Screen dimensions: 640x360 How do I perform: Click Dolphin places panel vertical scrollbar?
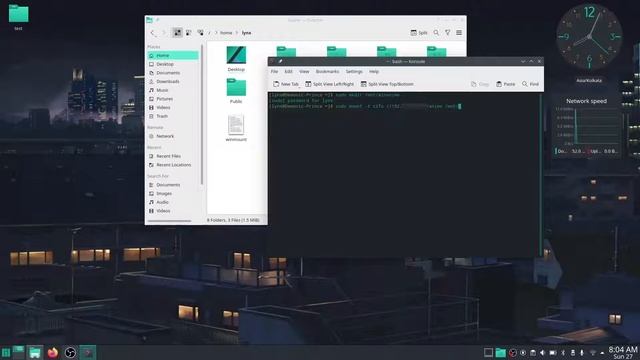[202, 114]
